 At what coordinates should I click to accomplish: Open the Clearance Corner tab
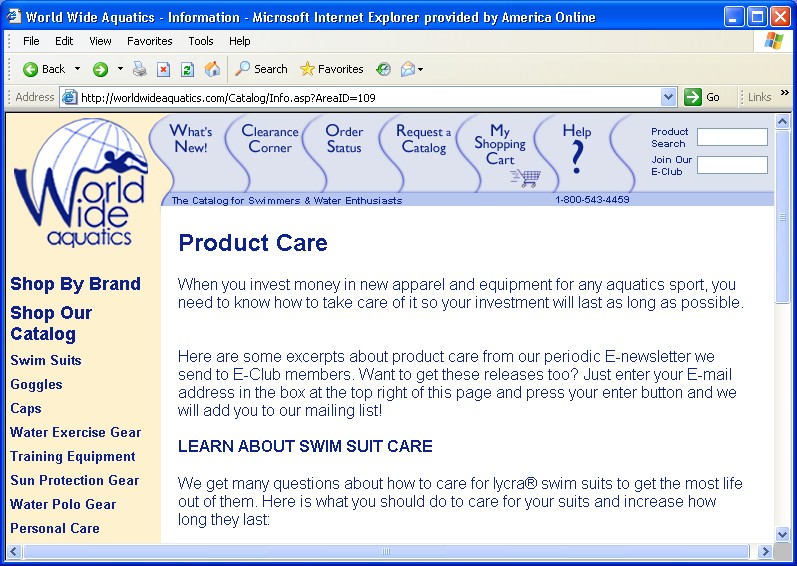[x=270, y=139]
